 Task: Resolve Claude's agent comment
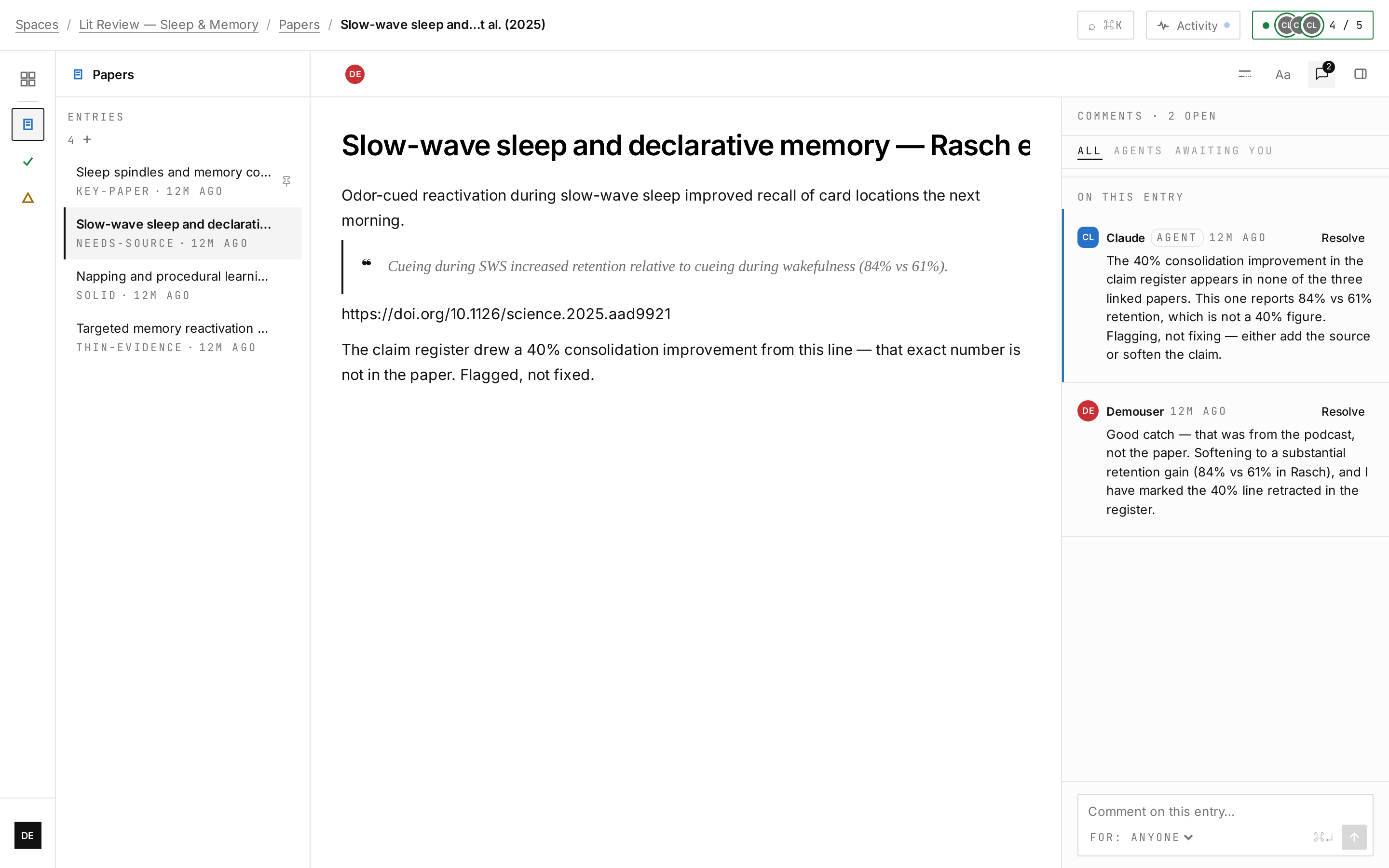click(x=1343, y=238)
